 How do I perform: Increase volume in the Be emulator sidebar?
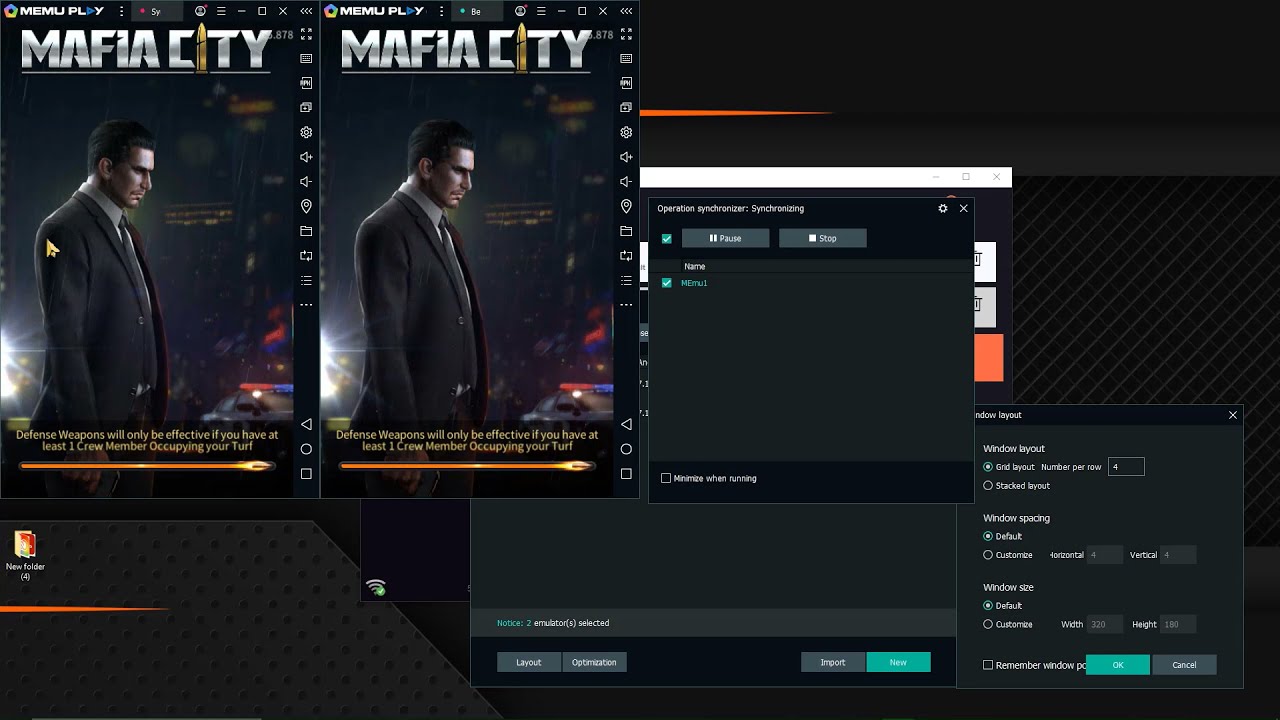[x=626, y=157]
